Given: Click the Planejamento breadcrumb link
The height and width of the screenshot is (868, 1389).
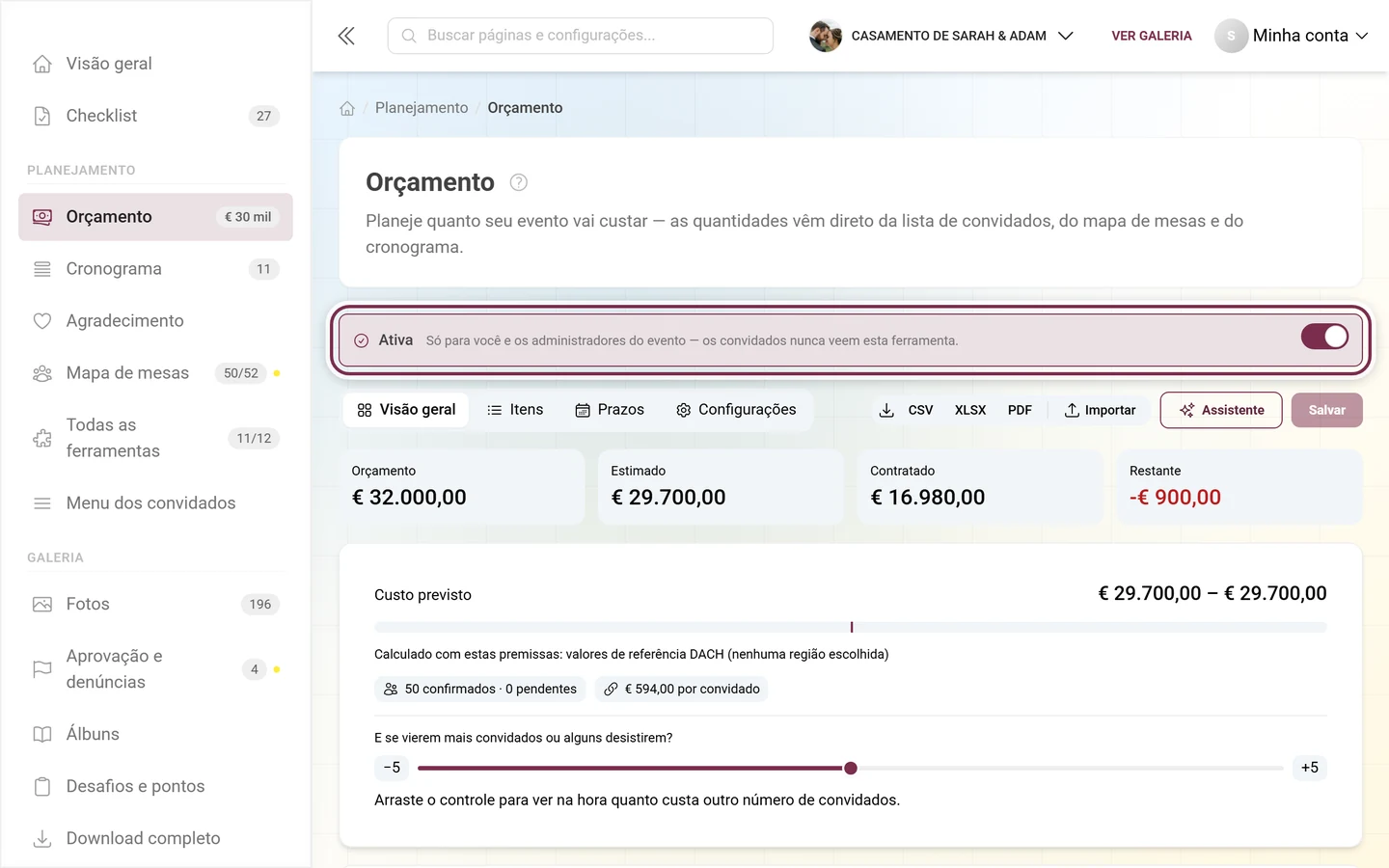Looking at the screenshot, I should pyautogui.click(x=422, y=108).
